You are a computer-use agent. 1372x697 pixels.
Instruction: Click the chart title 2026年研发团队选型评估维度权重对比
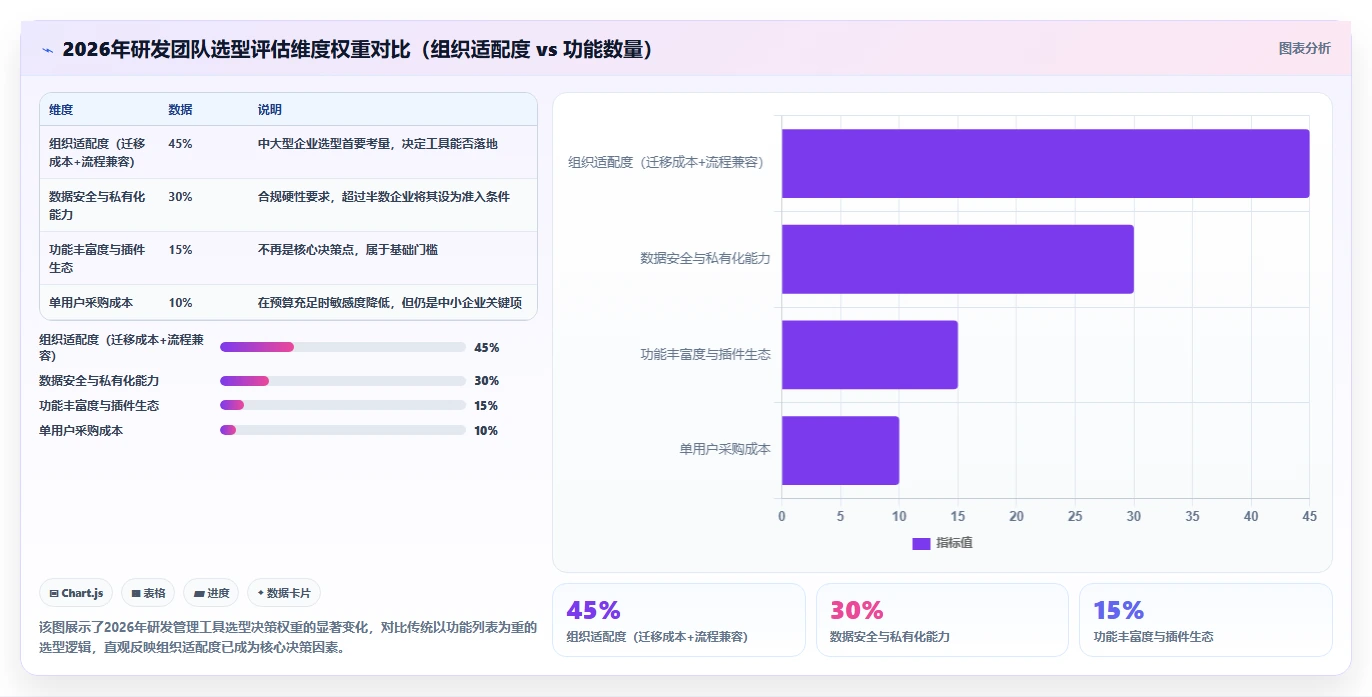tap(357, 49)
